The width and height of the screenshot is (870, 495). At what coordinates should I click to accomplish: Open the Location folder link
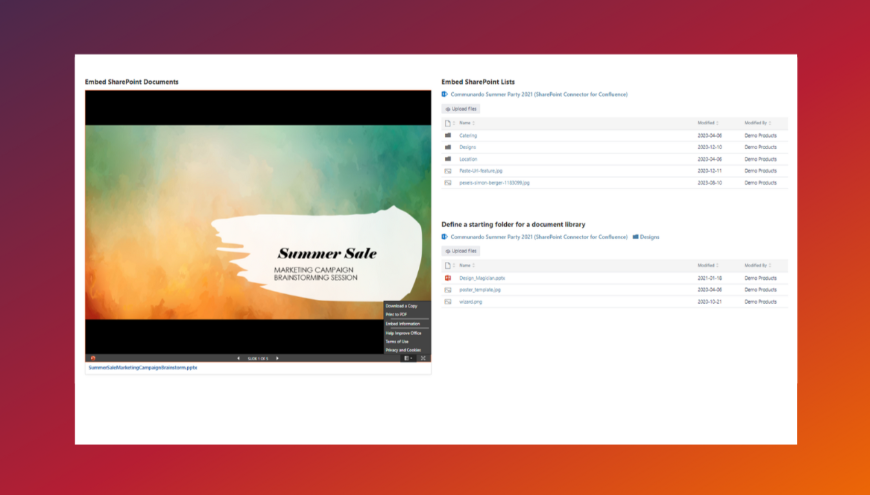pyautogui.click(x=468, y=159)
